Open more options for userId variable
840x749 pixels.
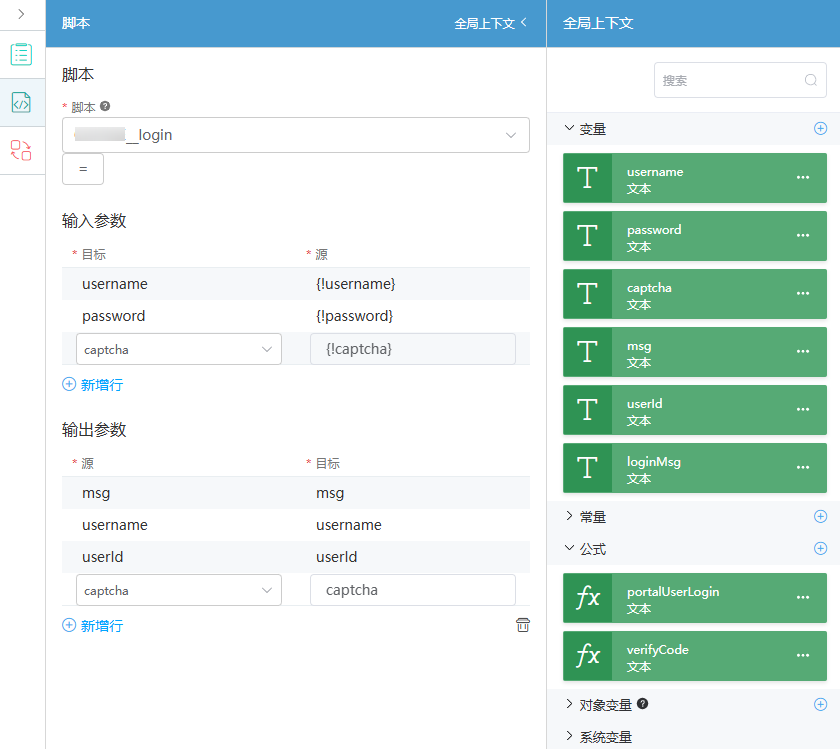[x=802, y=409]
